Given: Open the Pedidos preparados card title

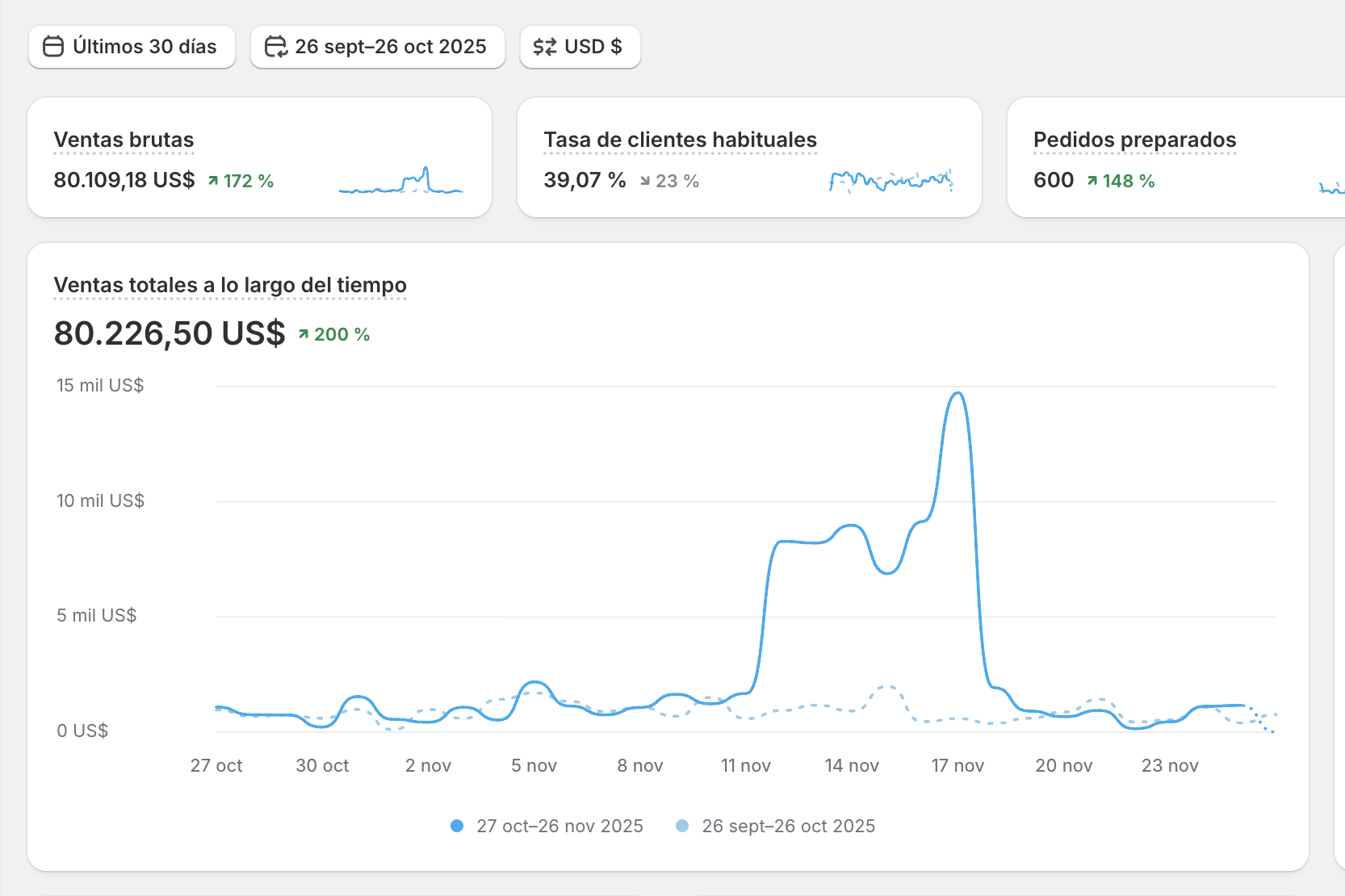Looking at the screenshot, I should coord(1134,140).
